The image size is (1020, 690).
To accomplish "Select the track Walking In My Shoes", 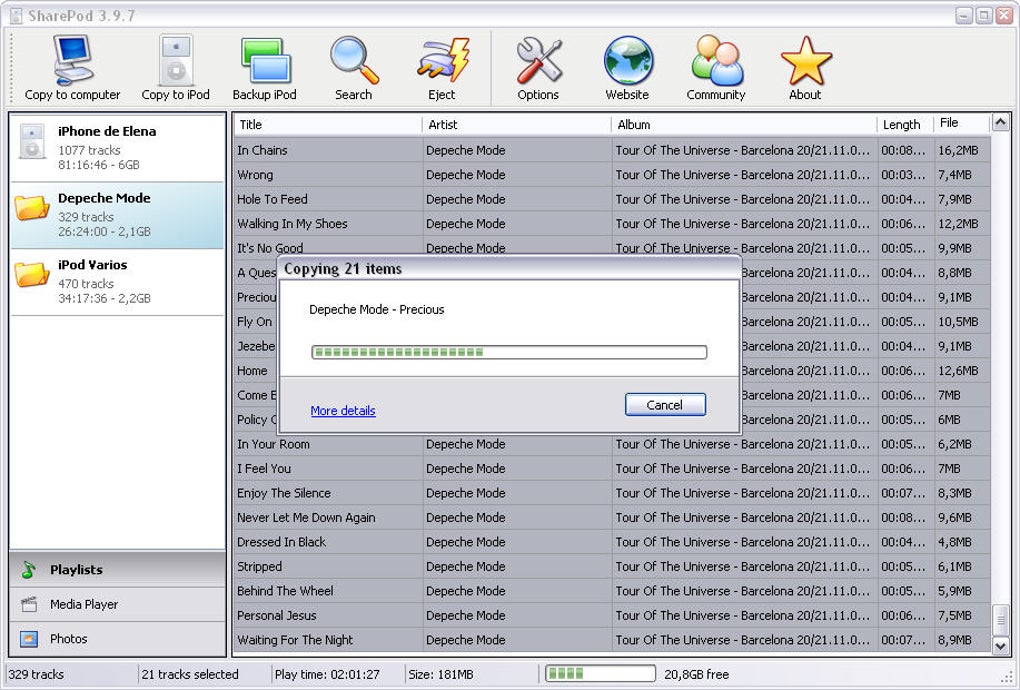I will tap(611, 224).
